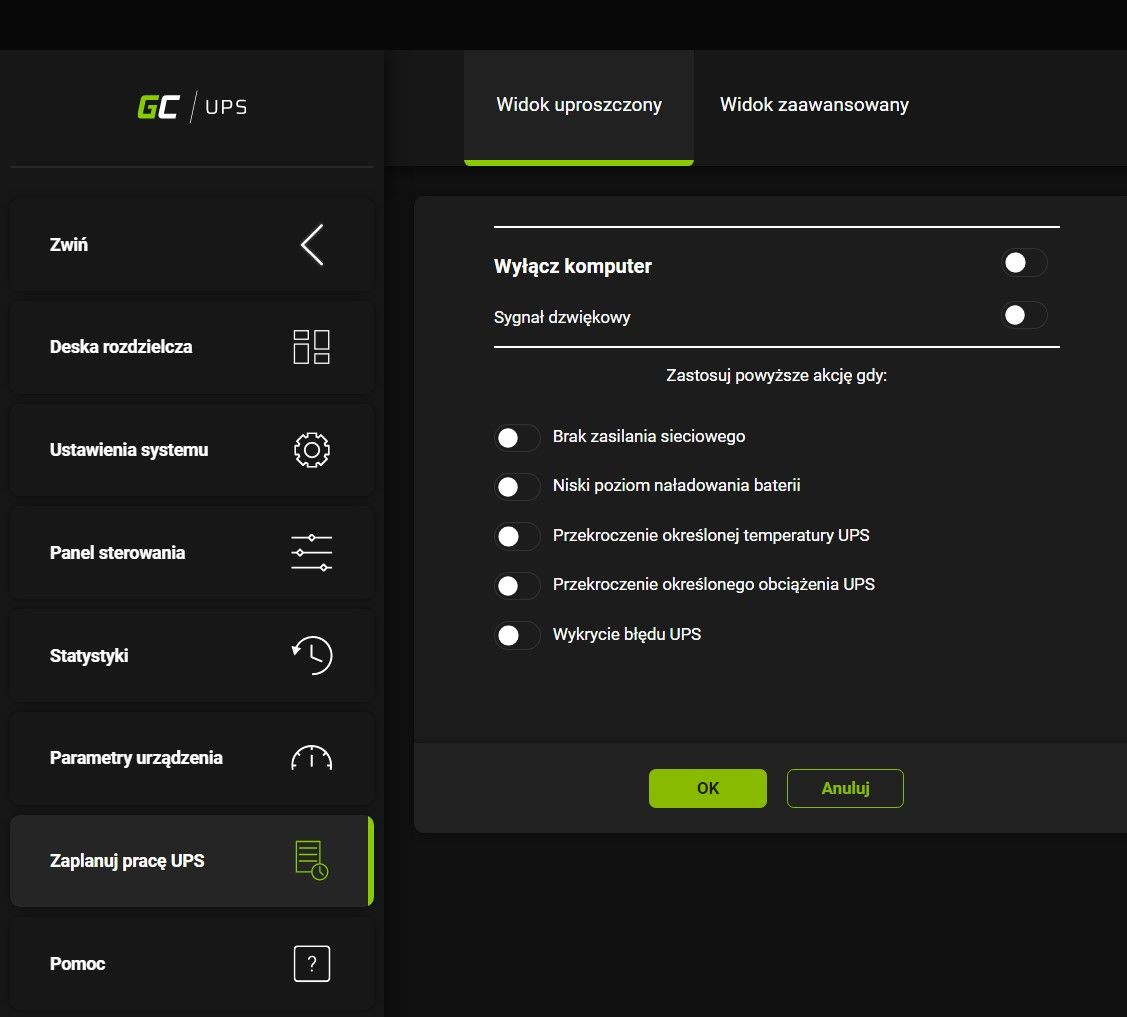Image resolution: width=1127 pixels, height=1017 pixels.
Task: Collapse sidebar with the left chevron icon
Action: pos(312,244)
